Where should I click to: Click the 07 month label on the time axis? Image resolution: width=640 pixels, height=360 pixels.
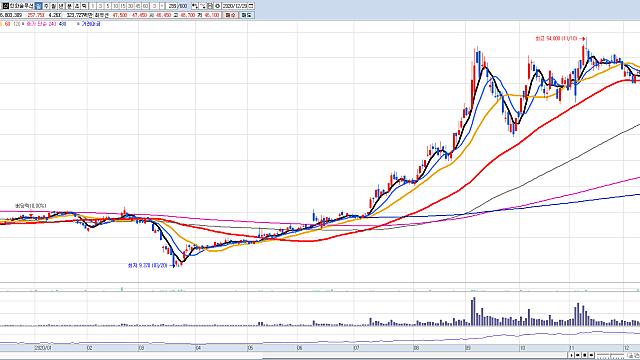pyautogui.click(x=356, y=348)
